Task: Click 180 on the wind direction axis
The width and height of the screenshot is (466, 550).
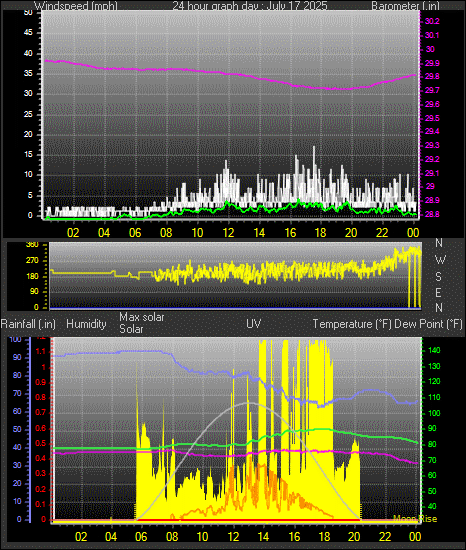Action: 32,276
